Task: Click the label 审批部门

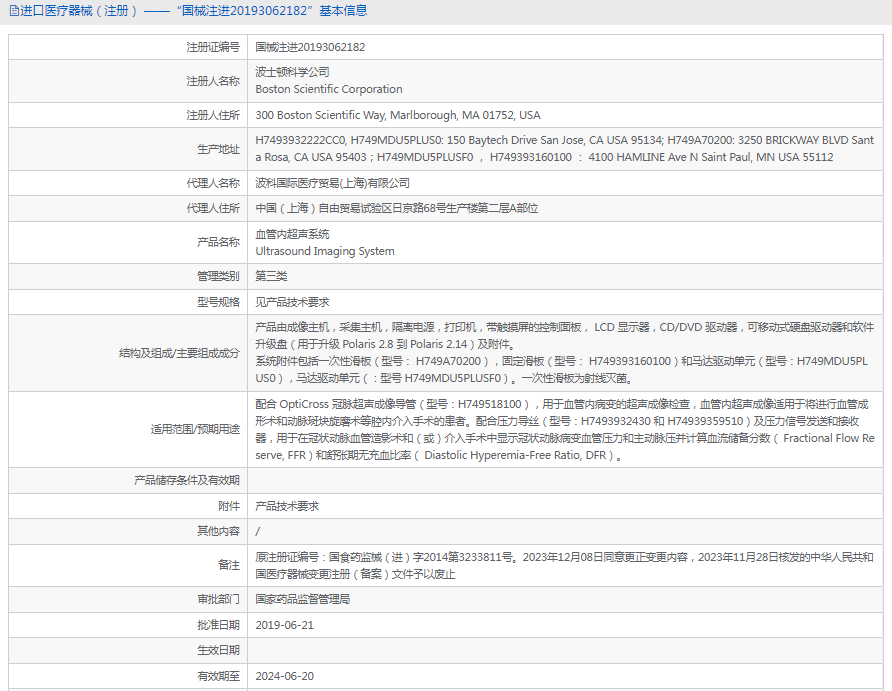Action: pos(218,599)
